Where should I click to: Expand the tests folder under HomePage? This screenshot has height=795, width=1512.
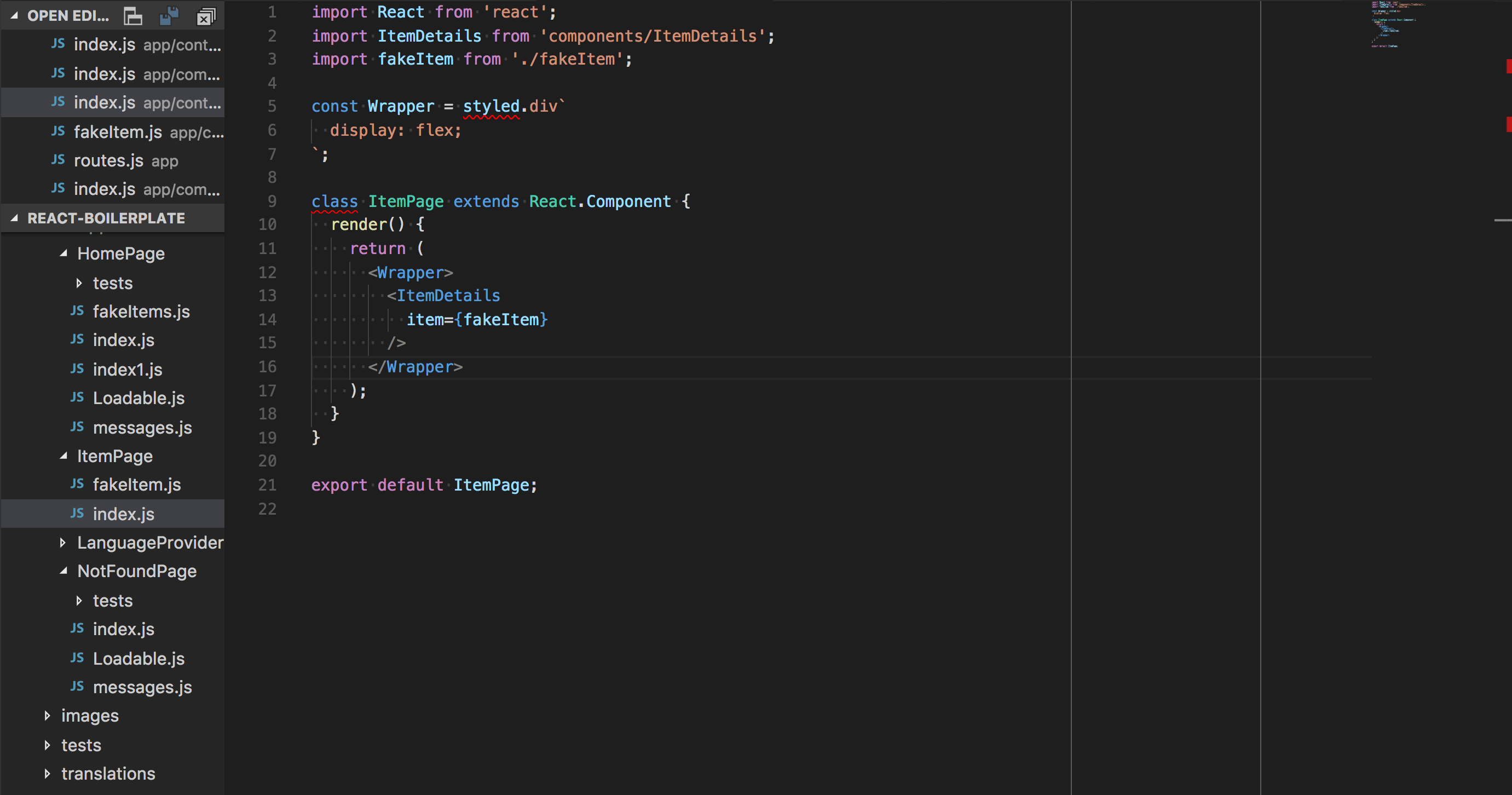80,283
